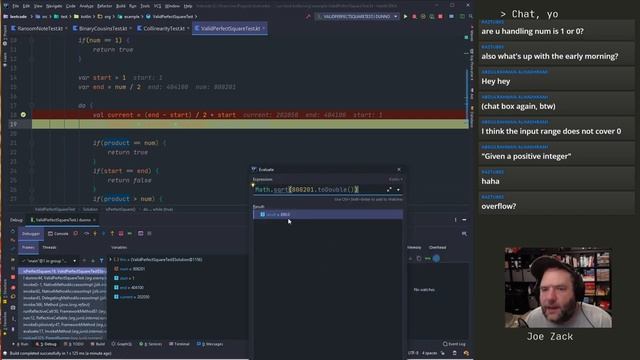Select the Overhead tab
The height and width of the screenshot is (360, 640).
pos(437,247)
